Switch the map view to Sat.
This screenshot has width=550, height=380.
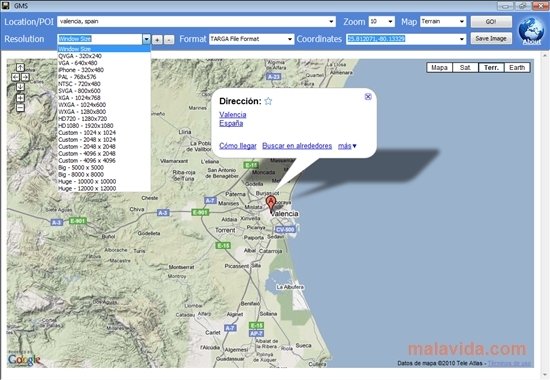tap(465, 68)
